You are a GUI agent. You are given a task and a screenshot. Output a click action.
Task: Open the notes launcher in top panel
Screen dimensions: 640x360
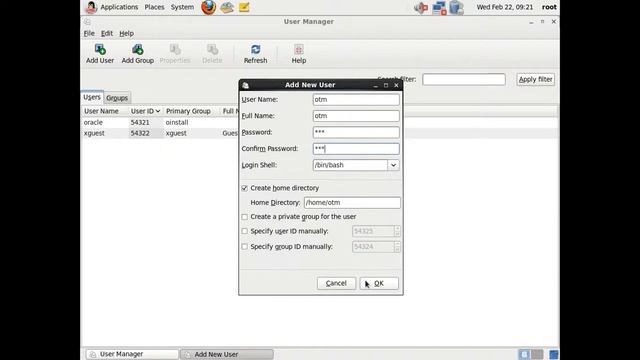pos(244,7)
